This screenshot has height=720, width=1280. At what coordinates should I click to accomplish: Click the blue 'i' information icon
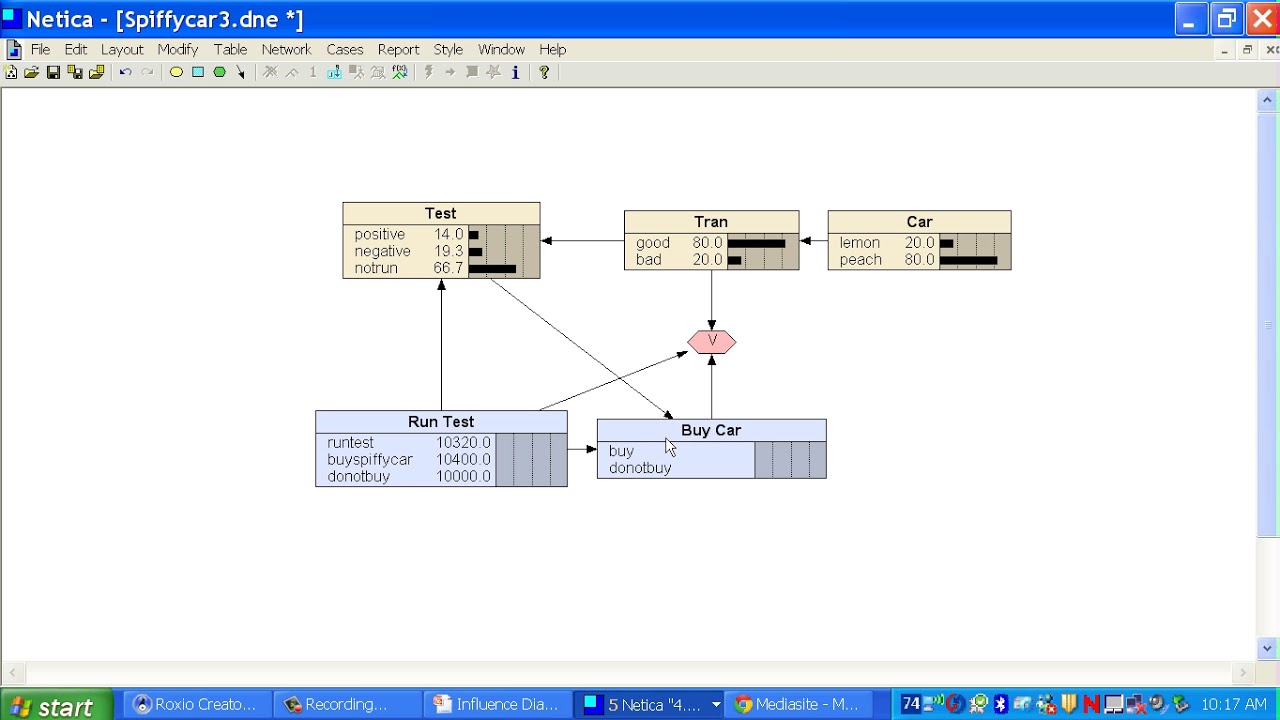[515, 72]
